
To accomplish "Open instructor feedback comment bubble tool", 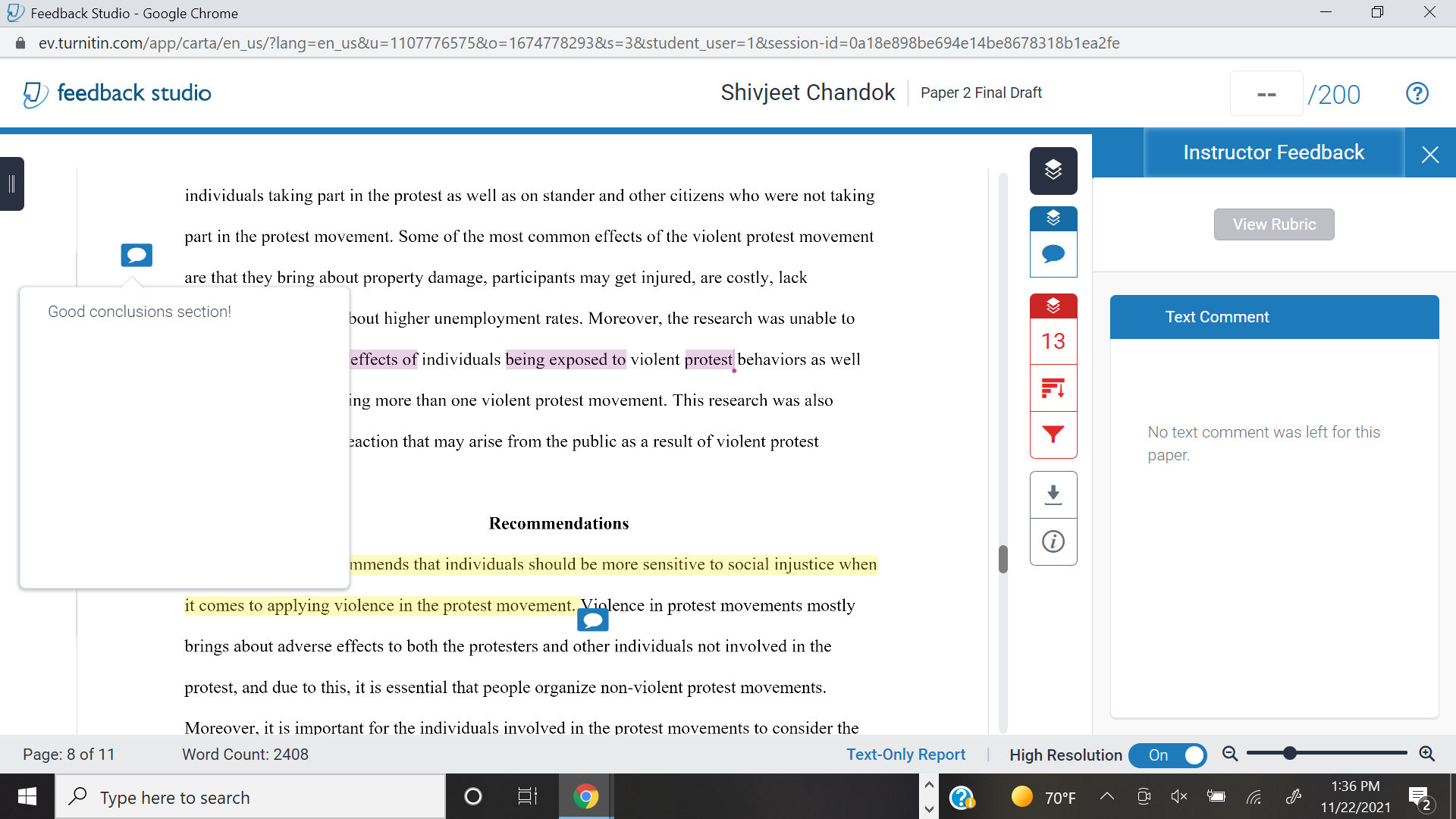I will (x=1053, y=254).
